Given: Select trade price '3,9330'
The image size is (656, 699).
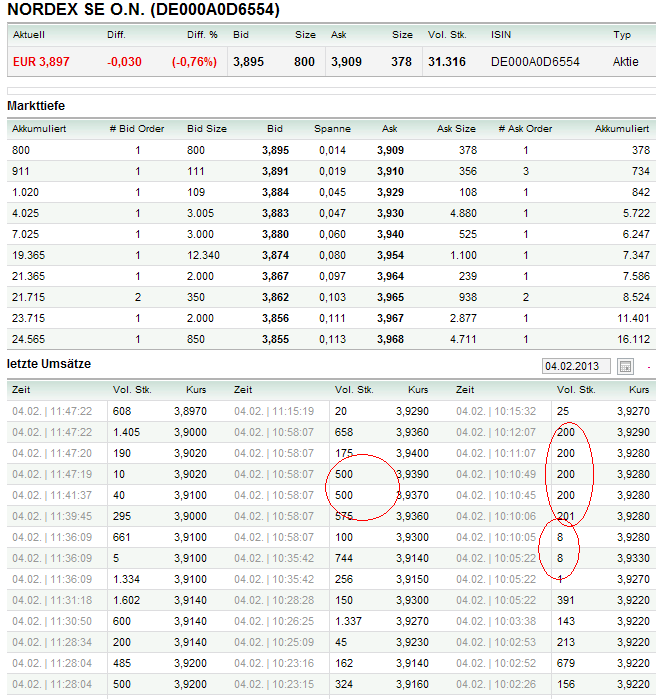Looking at the screenshot, I should click(633, 558).
